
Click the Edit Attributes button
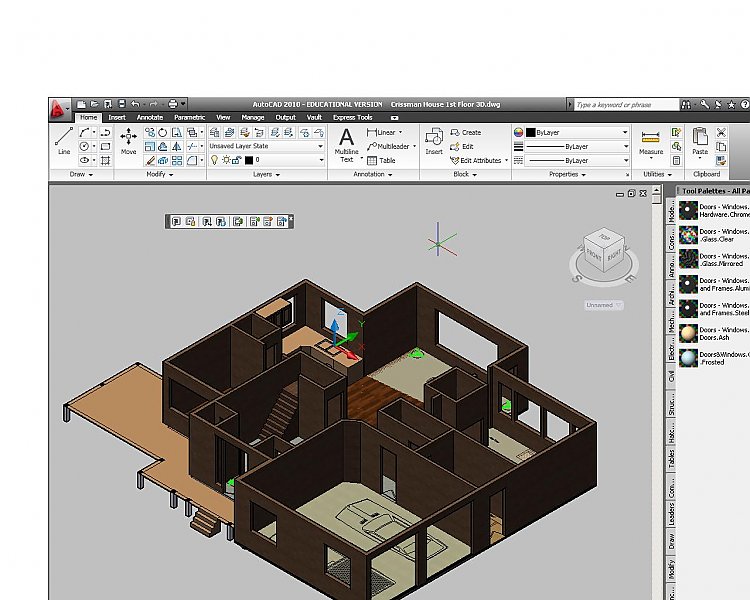(480, 160)
